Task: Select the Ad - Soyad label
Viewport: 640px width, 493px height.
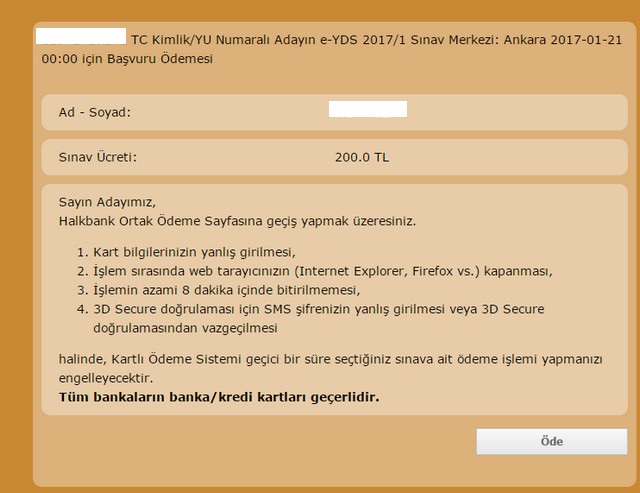Action: tap(95, 112)
